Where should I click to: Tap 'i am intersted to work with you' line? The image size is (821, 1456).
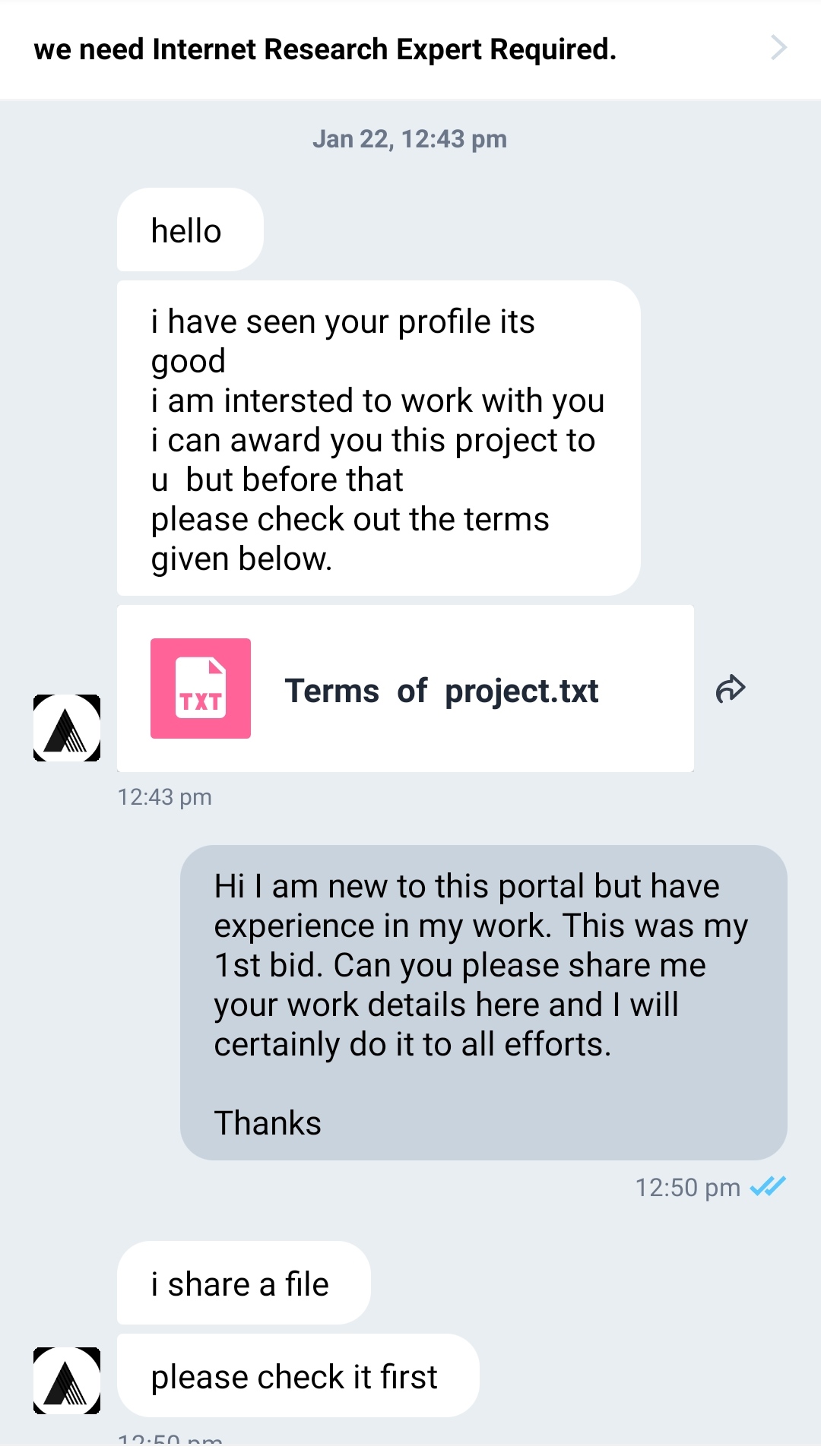point(378,401)
